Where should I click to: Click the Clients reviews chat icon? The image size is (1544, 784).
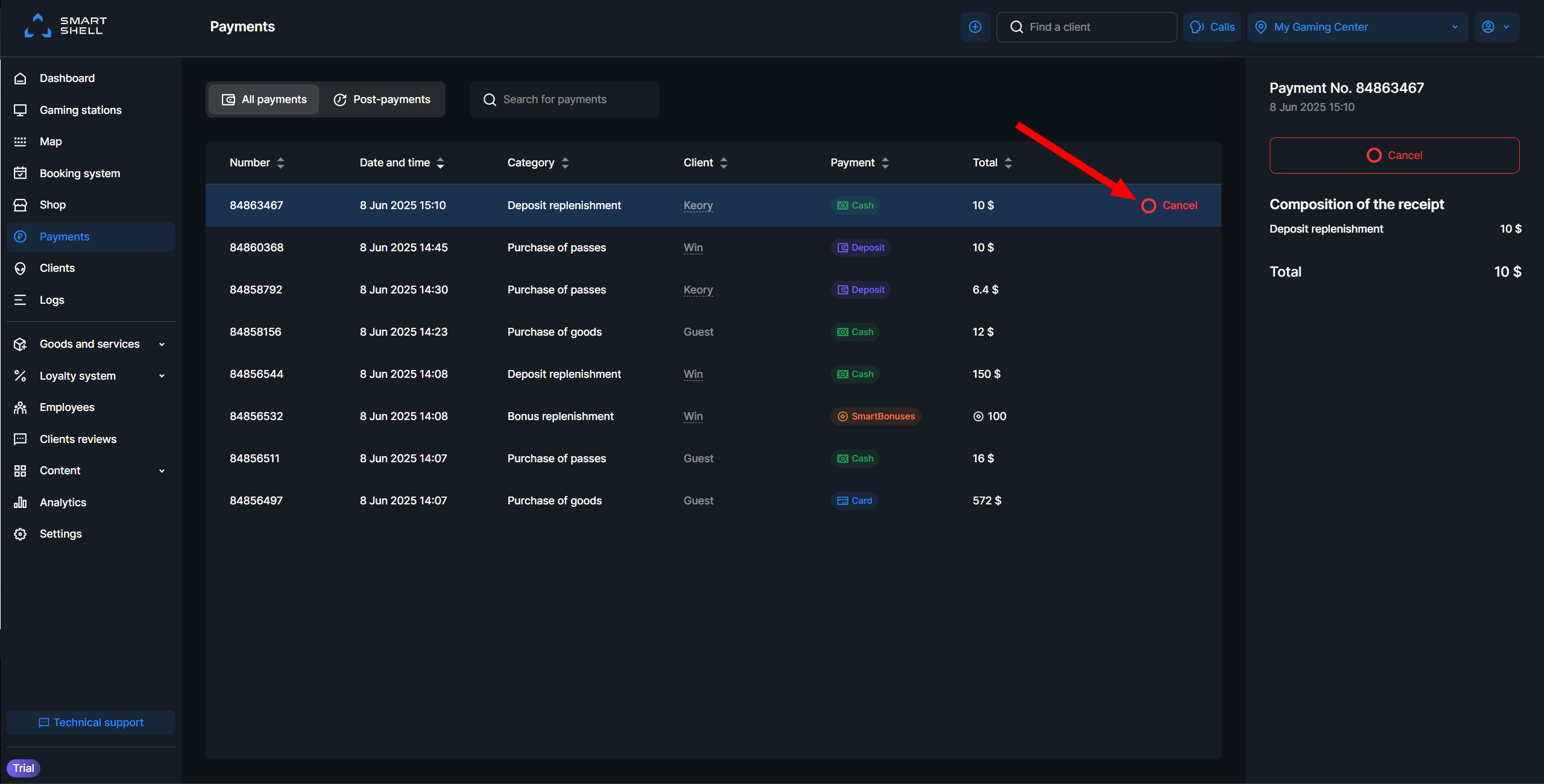20,439
